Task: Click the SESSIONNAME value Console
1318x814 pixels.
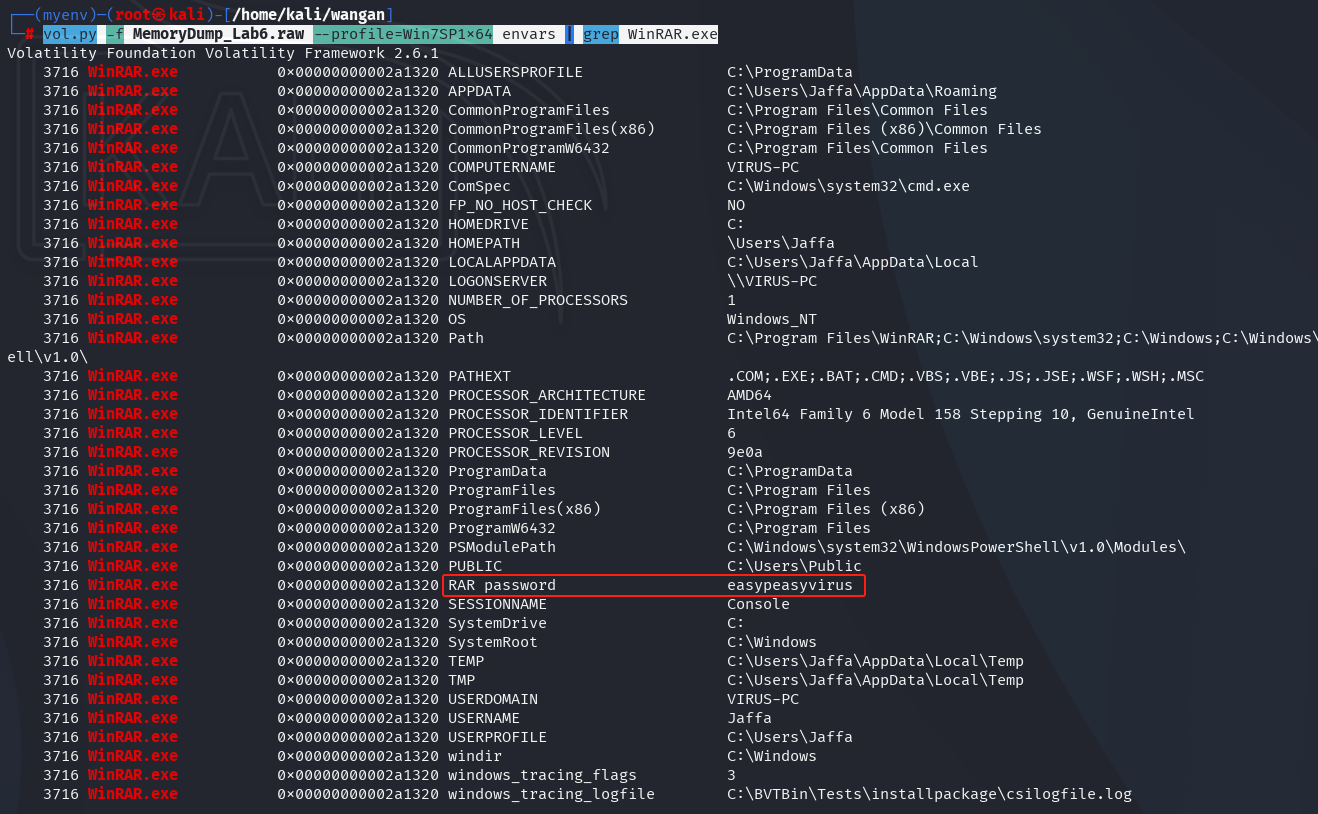Action: (758, 604)
